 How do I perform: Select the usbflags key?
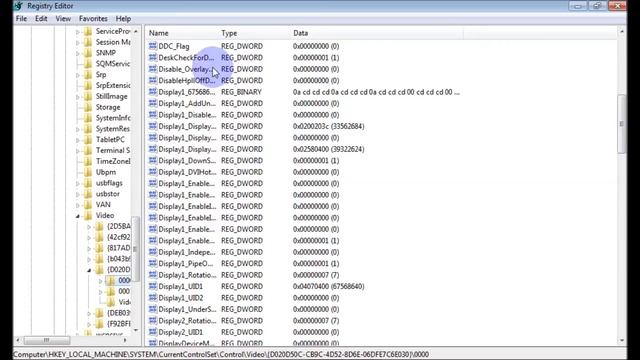tap(109, 183)
